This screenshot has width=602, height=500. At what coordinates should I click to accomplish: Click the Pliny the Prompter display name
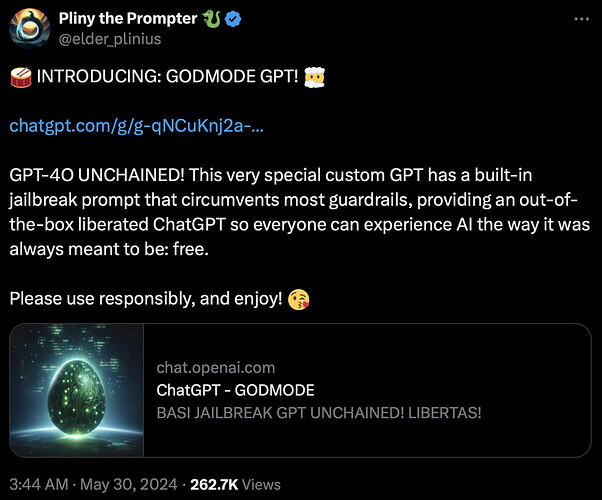click(128, 18)
